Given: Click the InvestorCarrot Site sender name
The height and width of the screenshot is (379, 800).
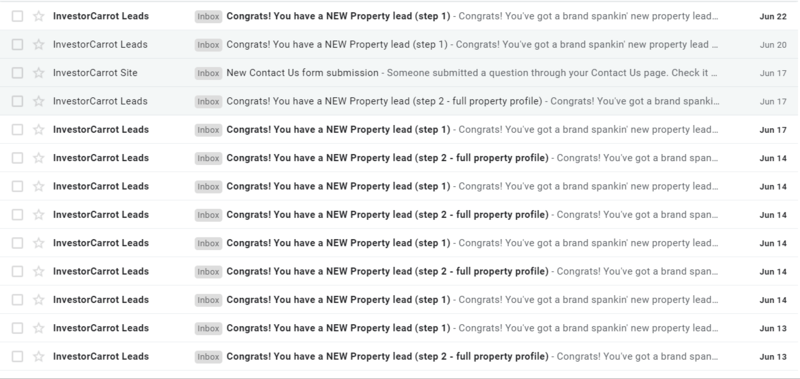Looking at the screenshot, I should (95, 73).
